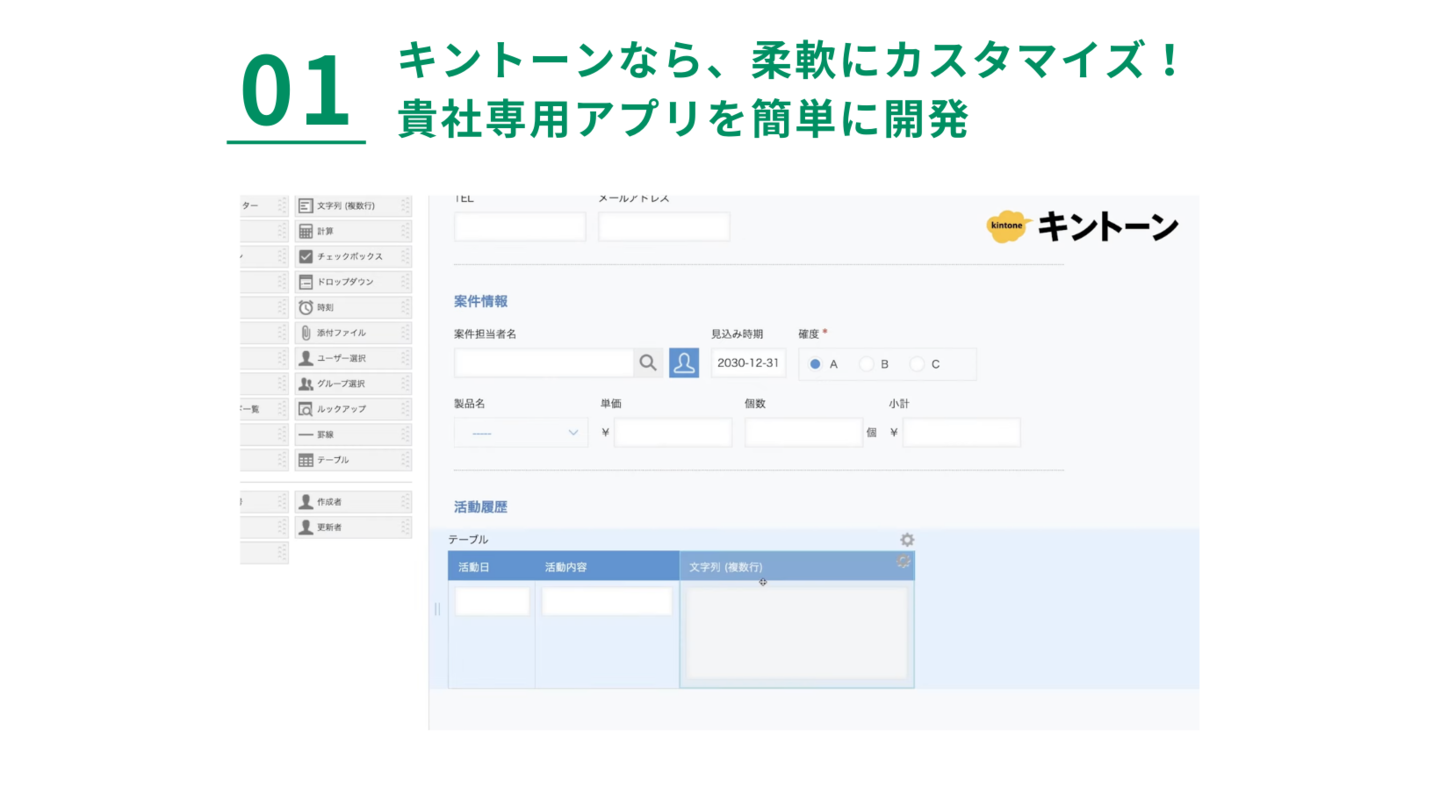Screen dimensions: 1440x811
Task: Choose radio option B for 確度
Action: tap(866, 364)
